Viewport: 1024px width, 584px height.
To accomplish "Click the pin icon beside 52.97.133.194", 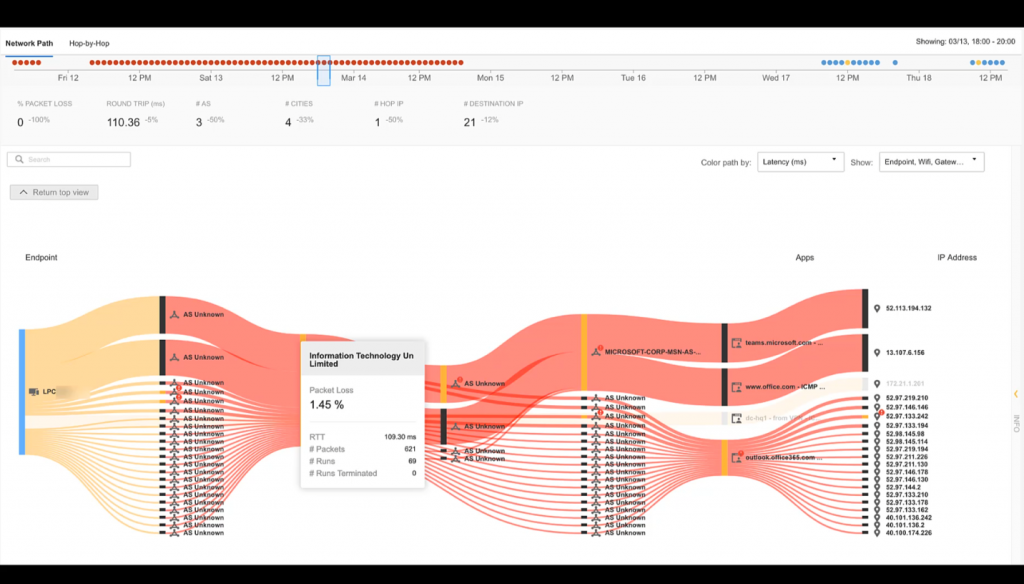I will point(877,426).
